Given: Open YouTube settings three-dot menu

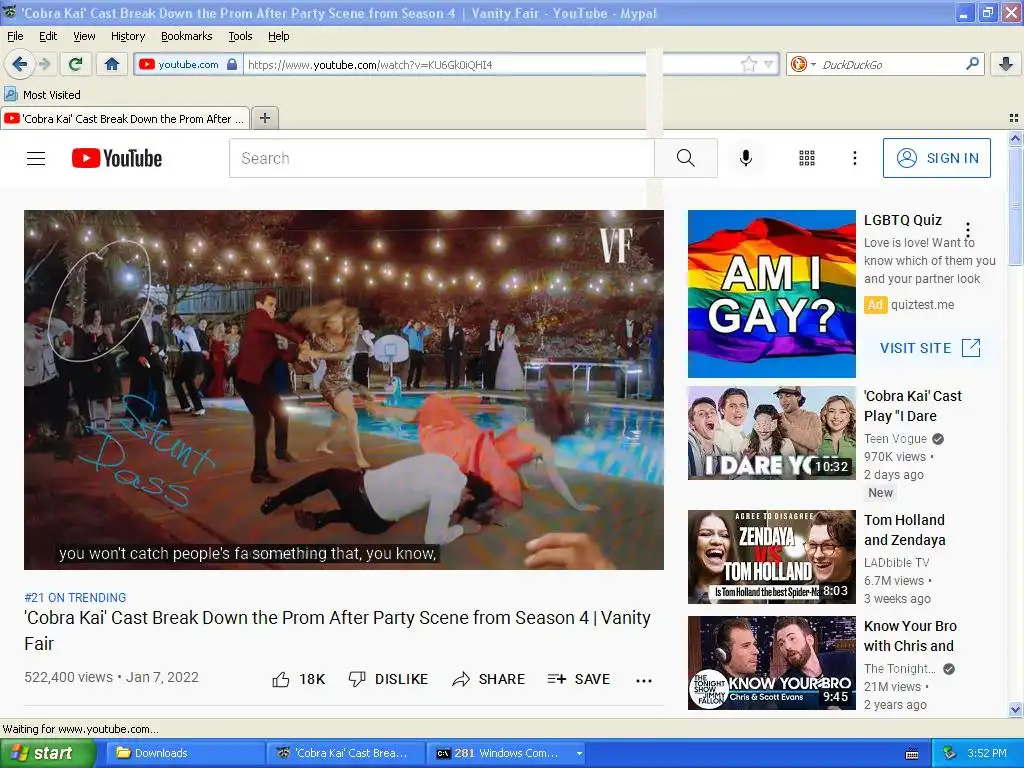Looking at the screenshot, I should pyautogui.click(x=854, y=158).
